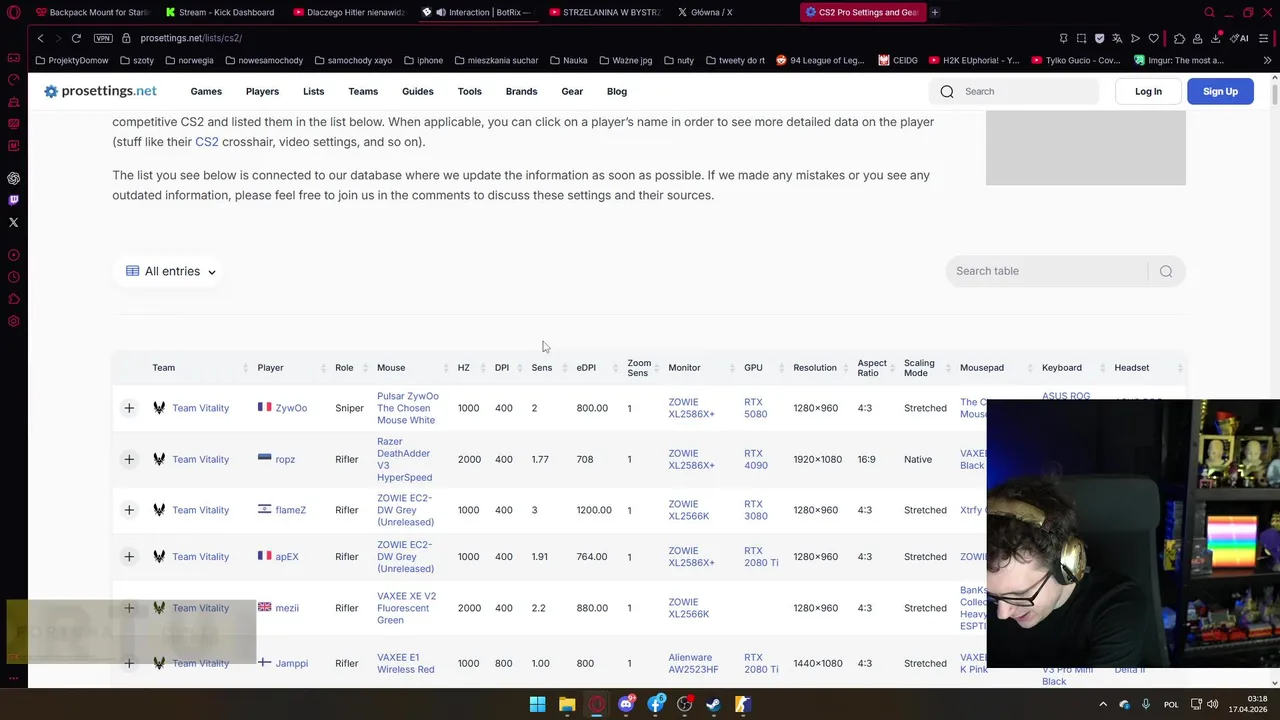Open the Gear menu item
1280x720 pixels.
pos(572,91)
